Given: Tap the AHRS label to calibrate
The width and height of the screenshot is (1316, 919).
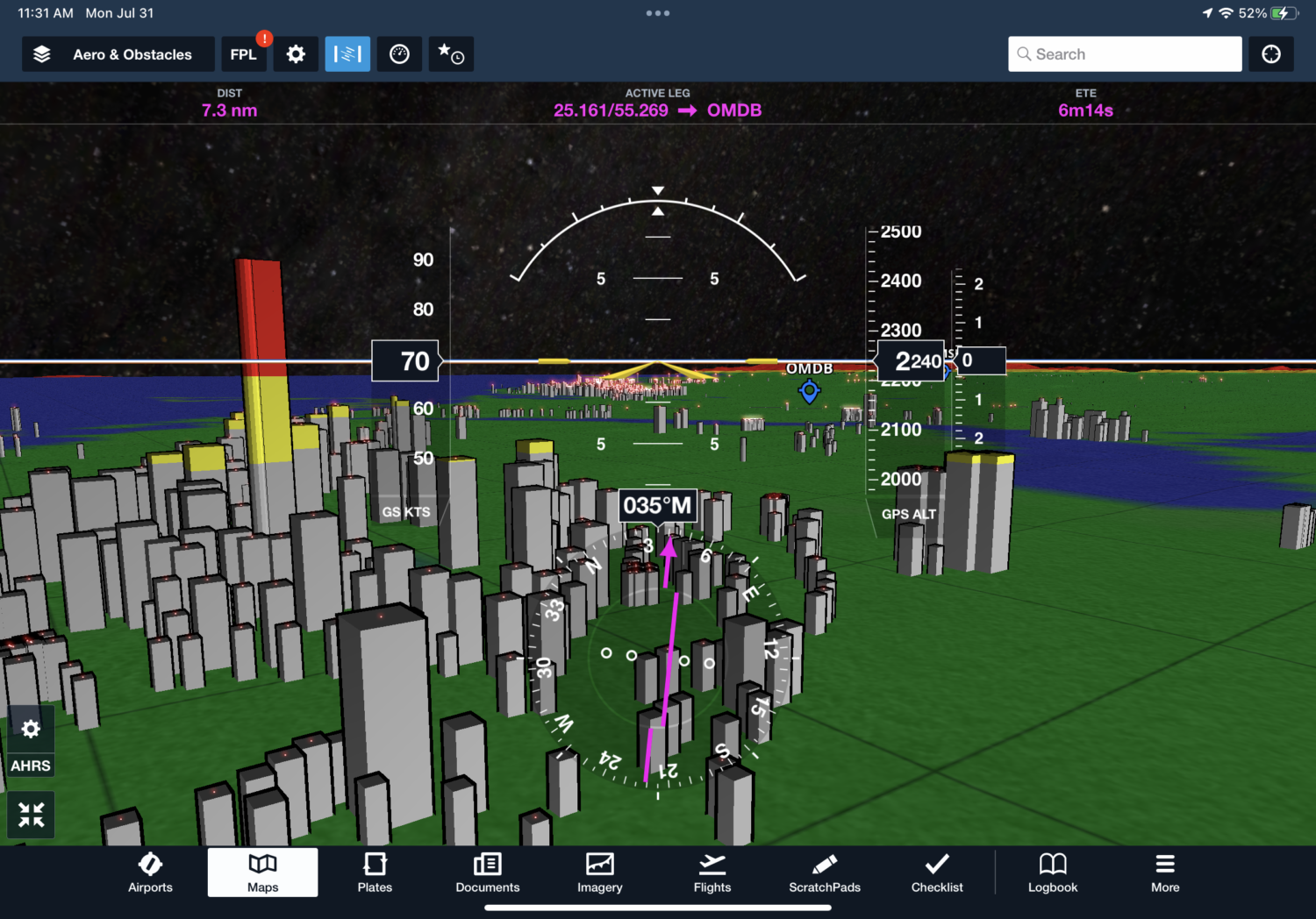Looking at the screenshot, I should [31, 765].
